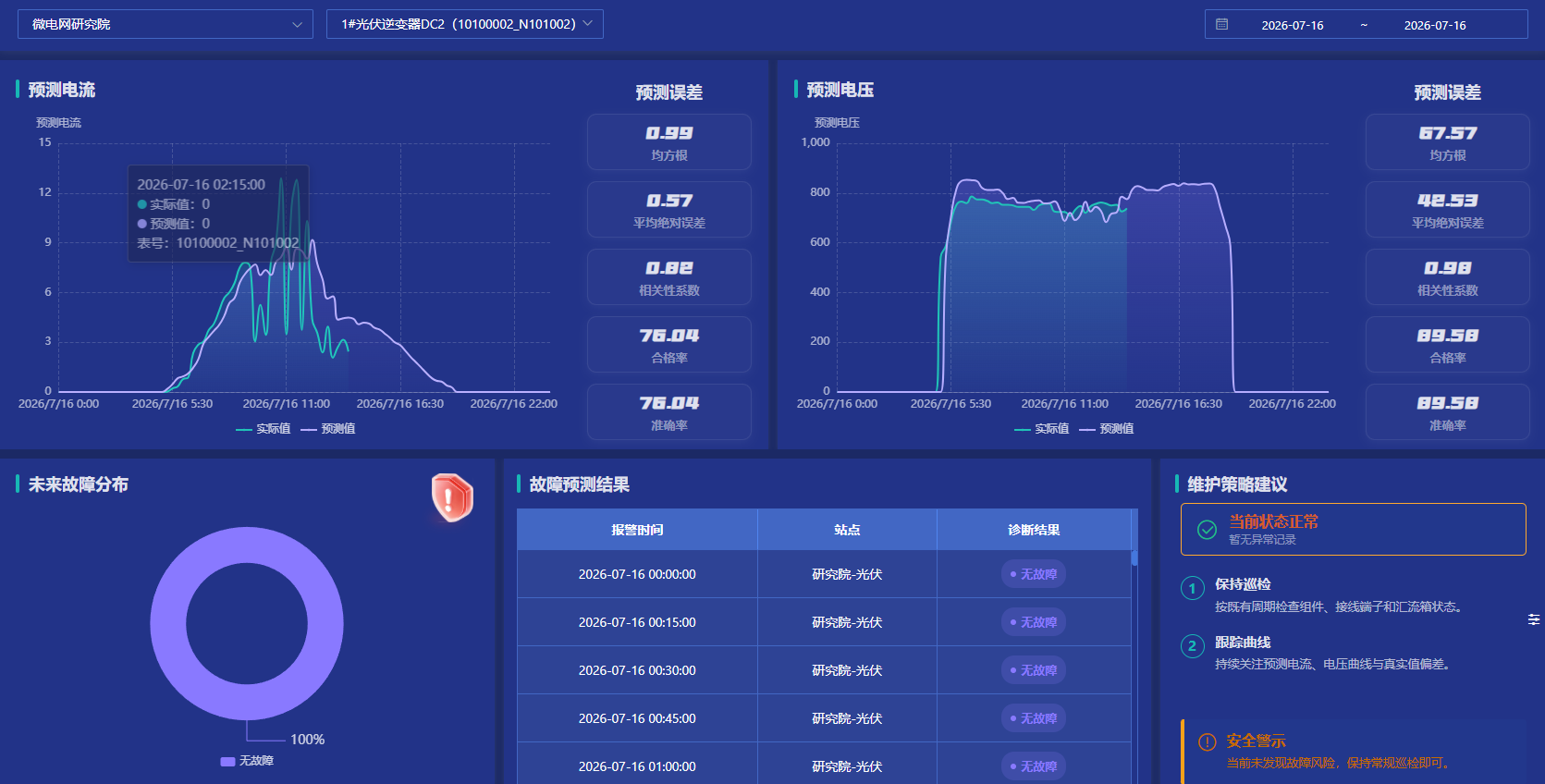The image size is (1545, 784).
Task: Click the red shield alert icon
Action: (452, 497)
